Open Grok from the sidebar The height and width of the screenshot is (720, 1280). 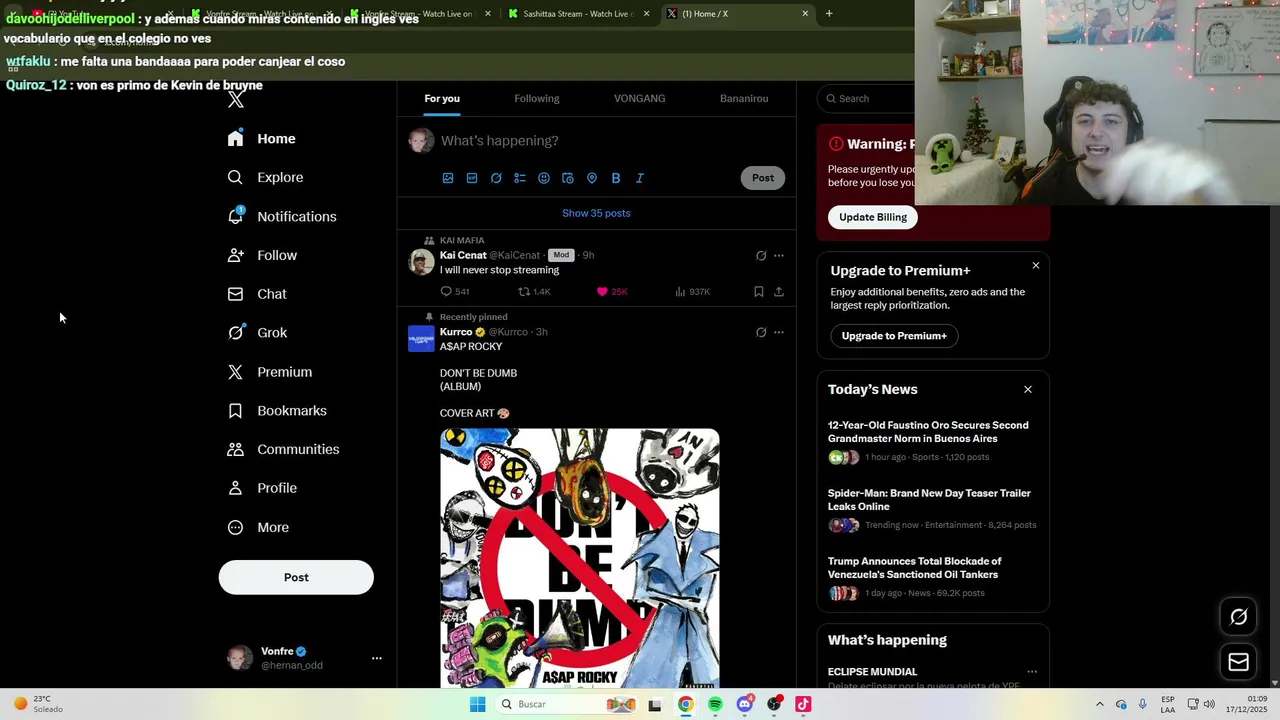pos(257,333)
